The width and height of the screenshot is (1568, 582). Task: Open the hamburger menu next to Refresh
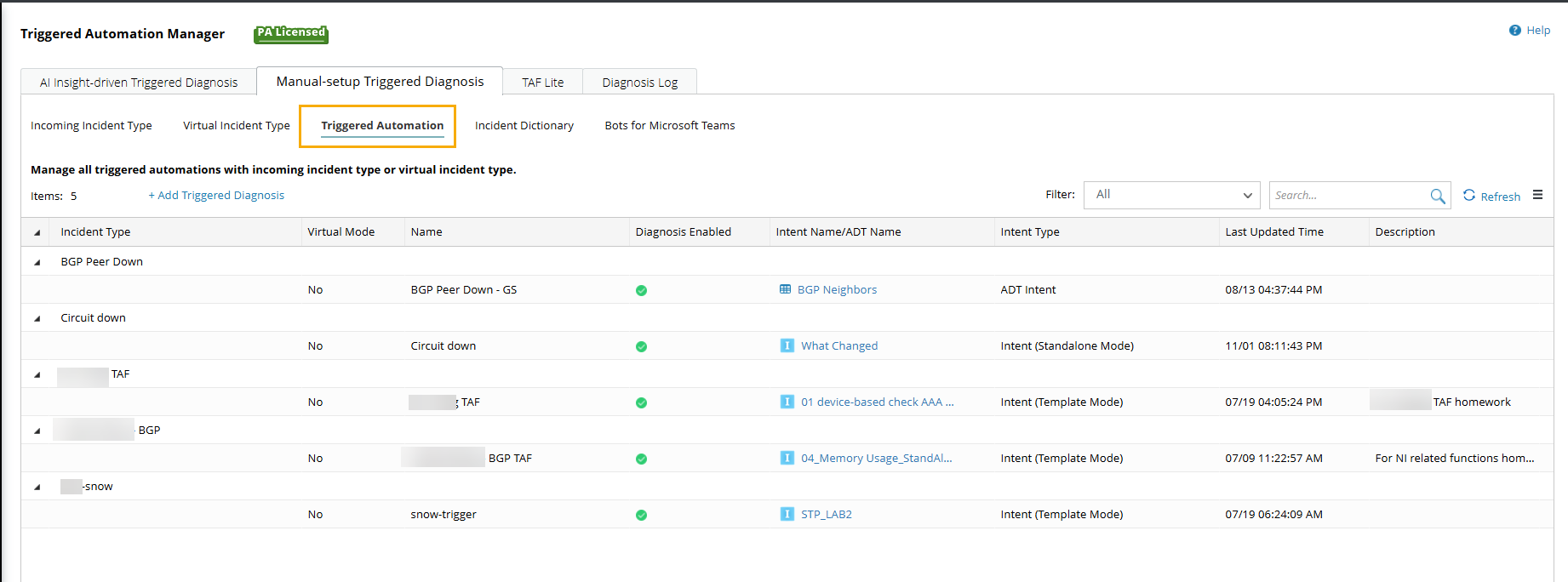(x=1537, y=195)
